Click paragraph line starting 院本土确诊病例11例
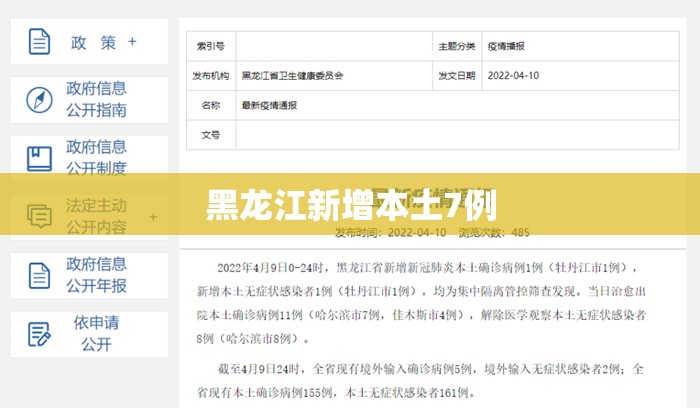The height and width of the screenshot is (408, 700). coord(421,315)
